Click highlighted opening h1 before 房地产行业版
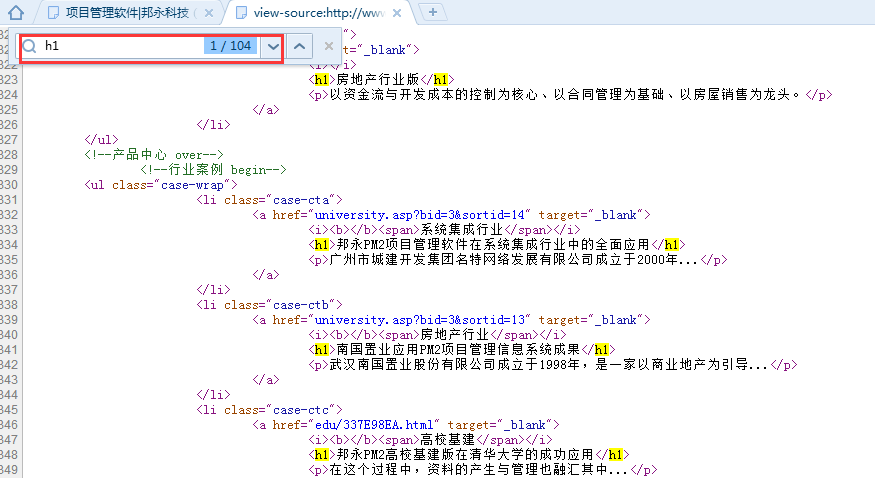 pos(320,80)
